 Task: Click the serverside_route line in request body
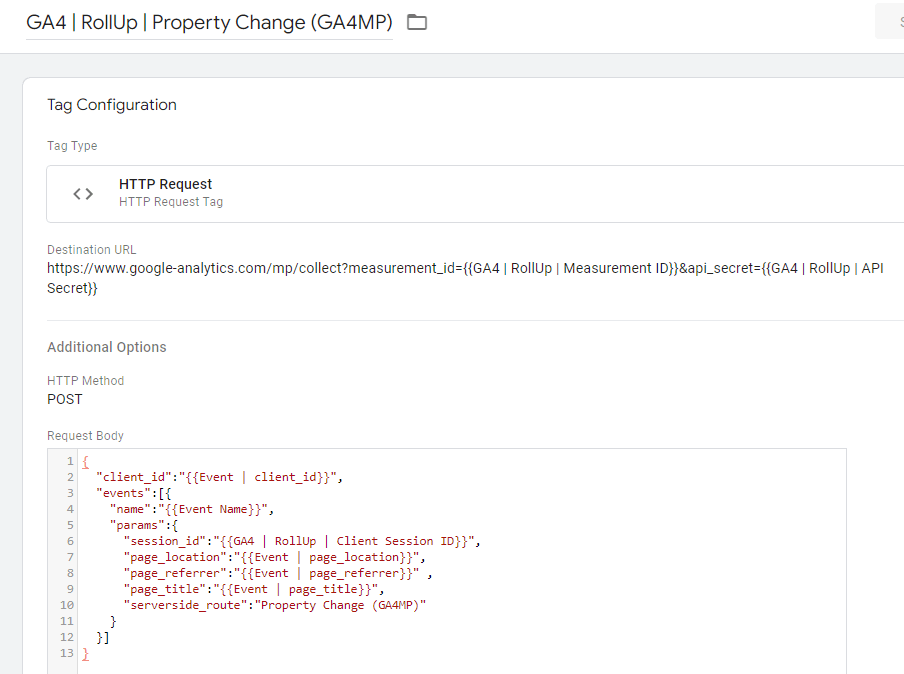coord(274,605)
